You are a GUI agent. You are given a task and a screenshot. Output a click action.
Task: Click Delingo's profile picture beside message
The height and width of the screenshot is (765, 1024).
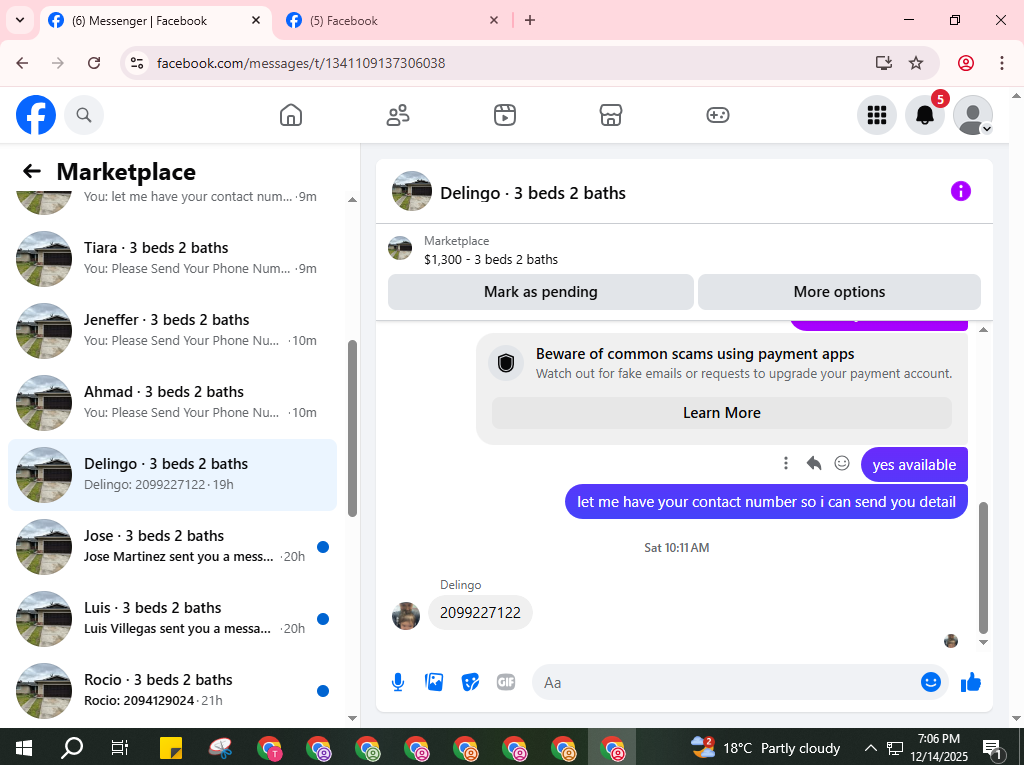(406, 615)
